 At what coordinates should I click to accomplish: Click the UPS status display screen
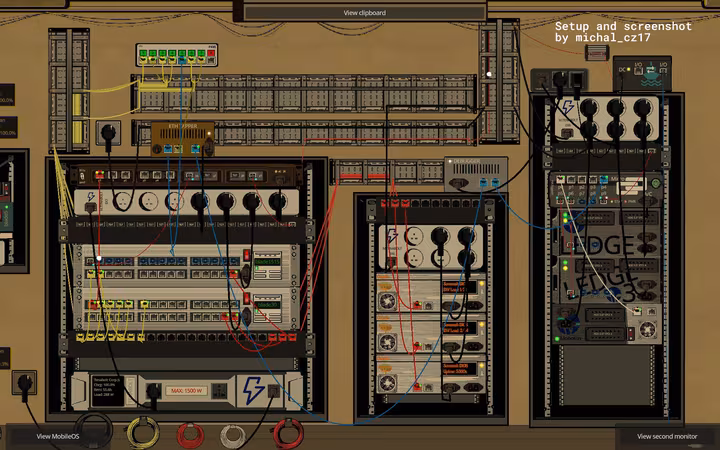point(107,391)
